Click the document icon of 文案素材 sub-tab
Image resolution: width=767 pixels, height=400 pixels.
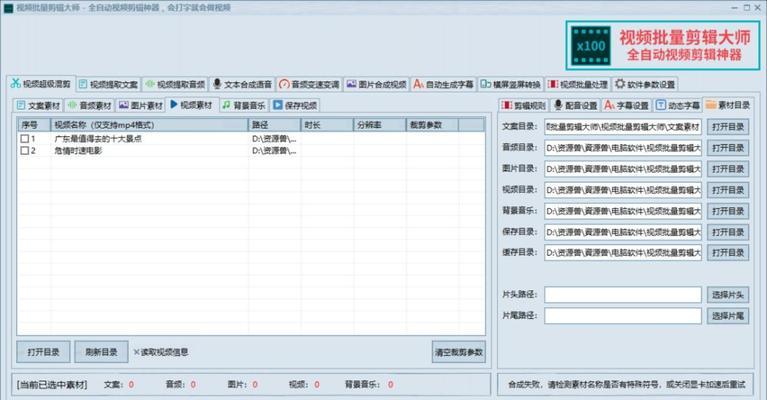click(x=21, y=105)
